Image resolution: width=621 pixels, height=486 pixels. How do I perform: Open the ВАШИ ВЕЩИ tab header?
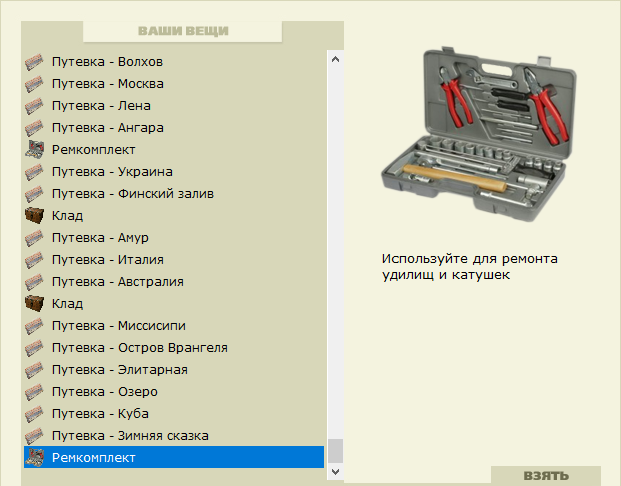click(x=183, y=31)
